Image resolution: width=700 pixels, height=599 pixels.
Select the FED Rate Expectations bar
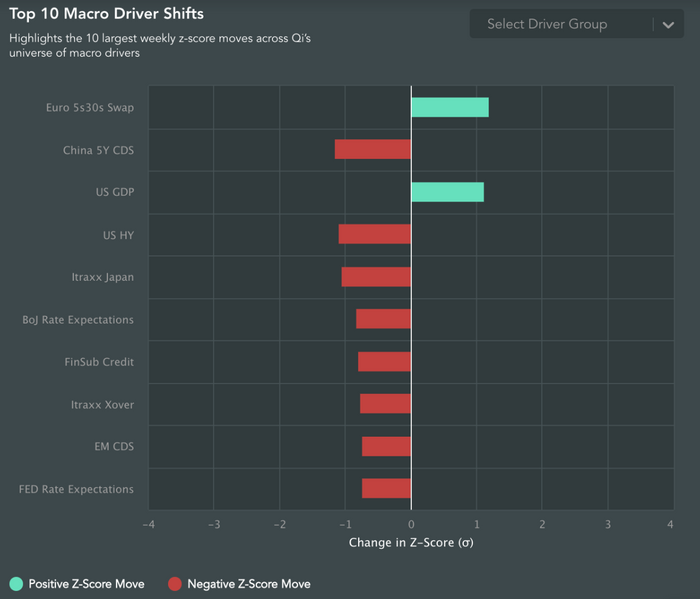tap(387, 488)
